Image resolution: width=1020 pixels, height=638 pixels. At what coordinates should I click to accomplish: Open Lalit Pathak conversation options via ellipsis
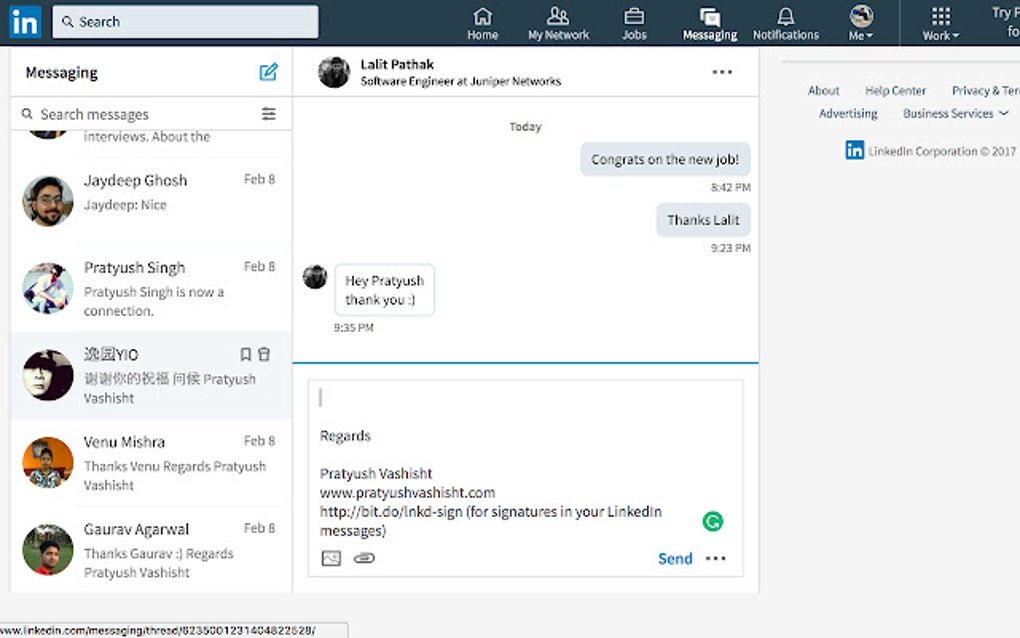[x=722, y=72]
